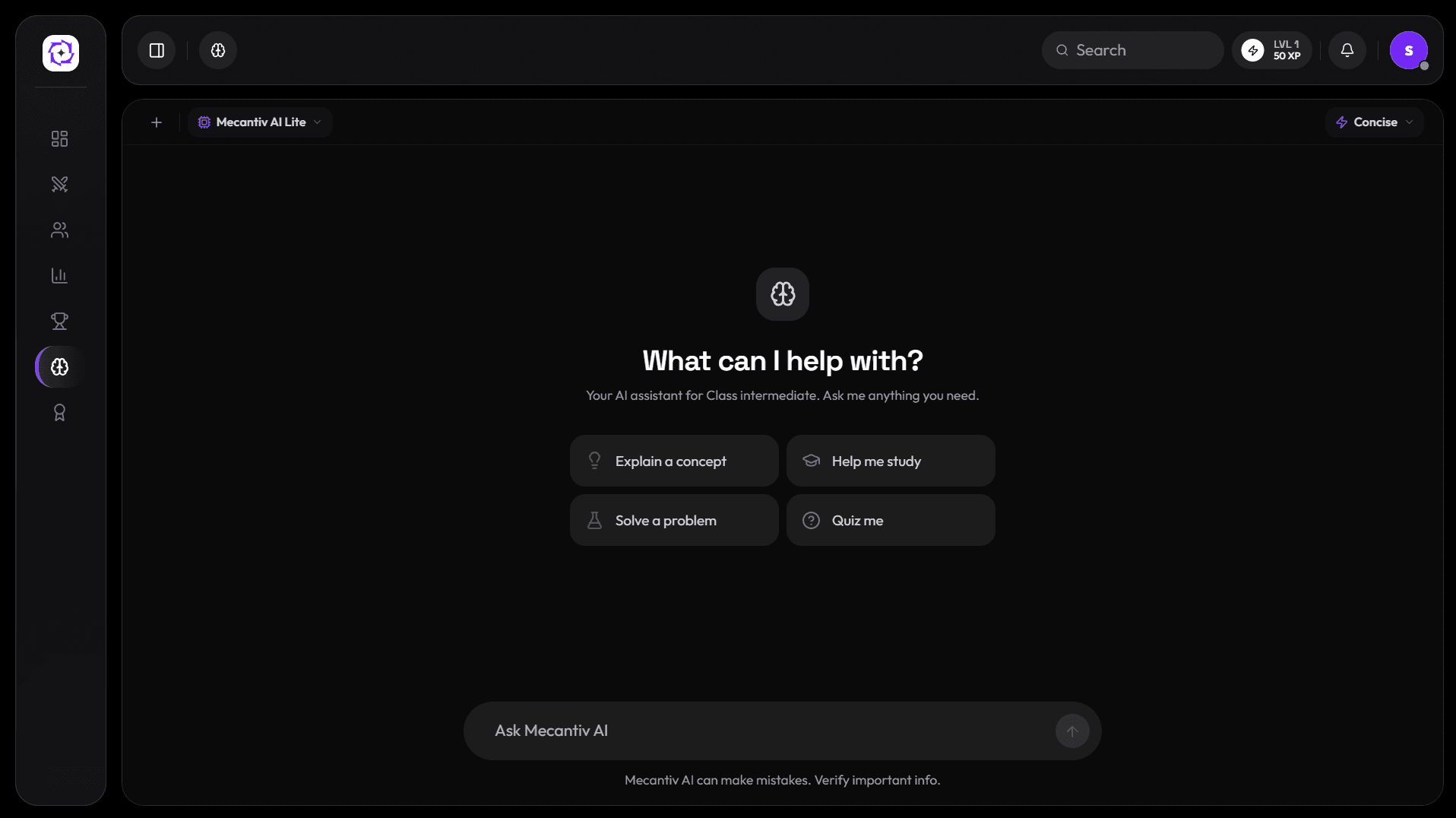Open the trophy icon in sidebar
This screenshot has height=818, width=1456.
[x=59, y=321]
